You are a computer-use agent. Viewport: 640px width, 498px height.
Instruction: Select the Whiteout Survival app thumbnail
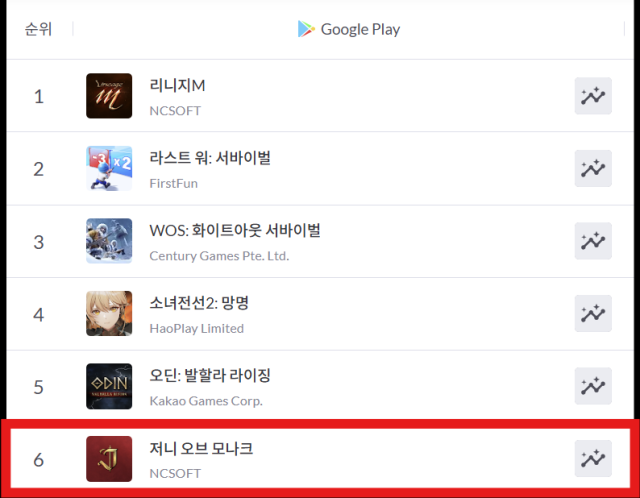109,241
